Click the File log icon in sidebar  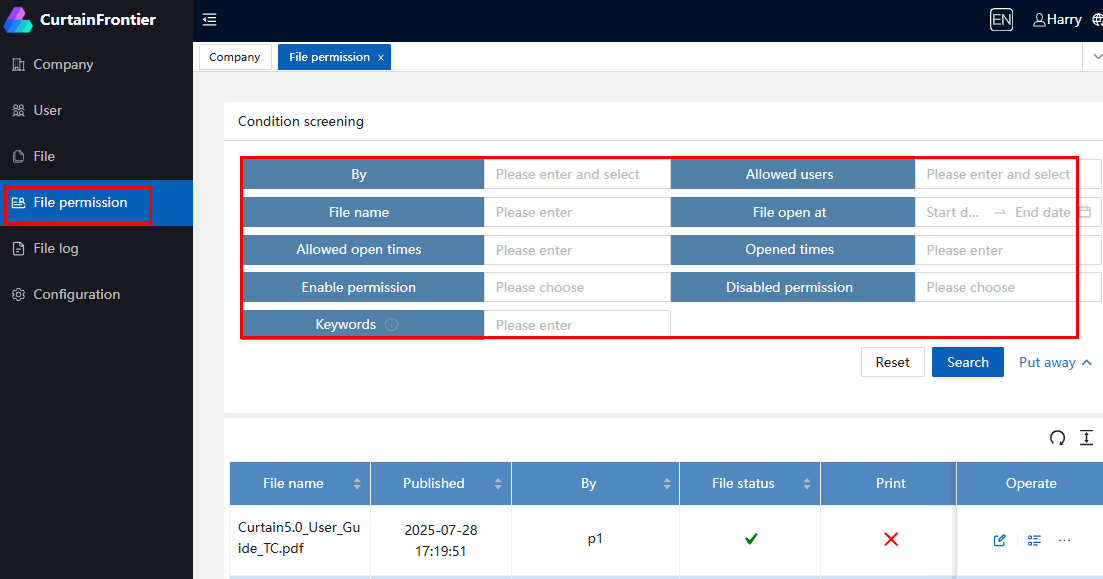click(18, 248)
